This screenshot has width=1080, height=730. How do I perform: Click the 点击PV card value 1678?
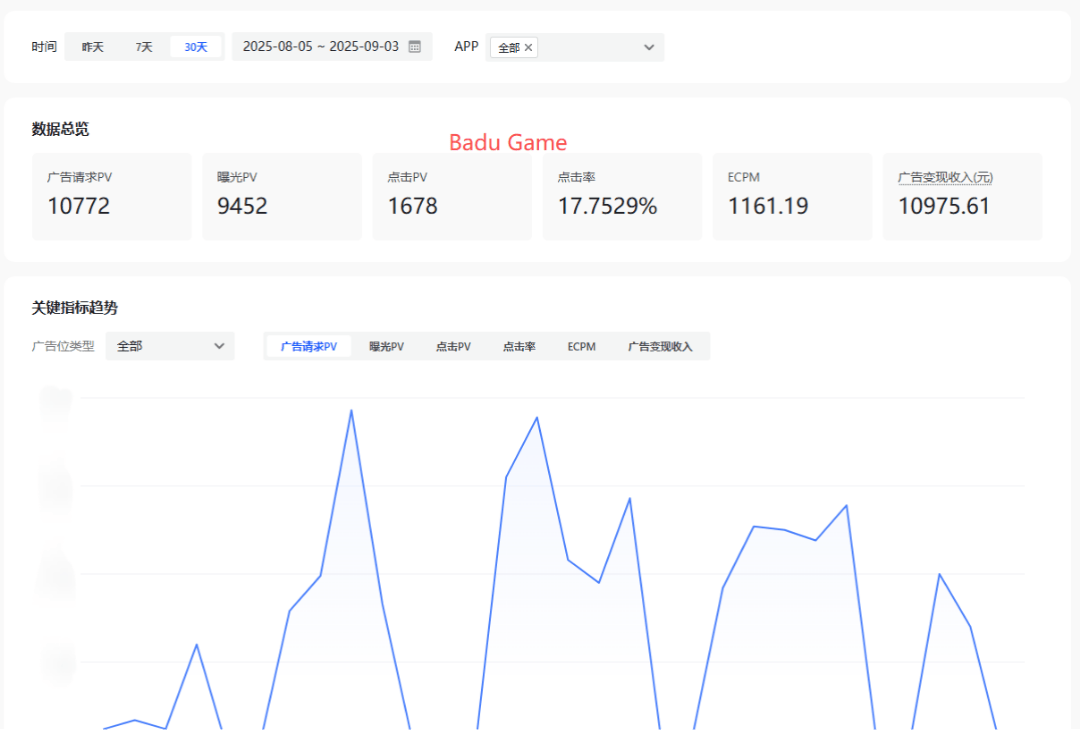click(413, 206)
